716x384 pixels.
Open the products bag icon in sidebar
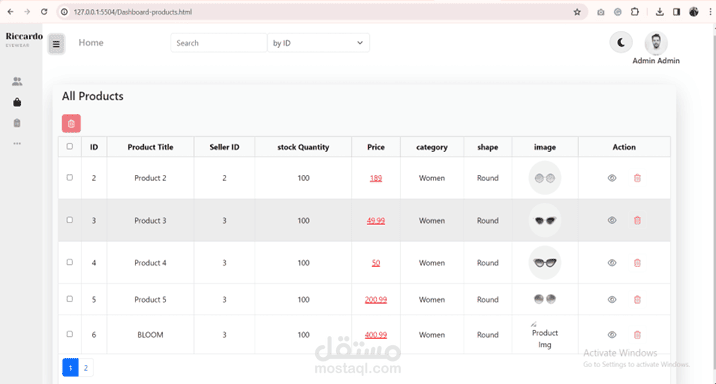click(x=17, y=102)
